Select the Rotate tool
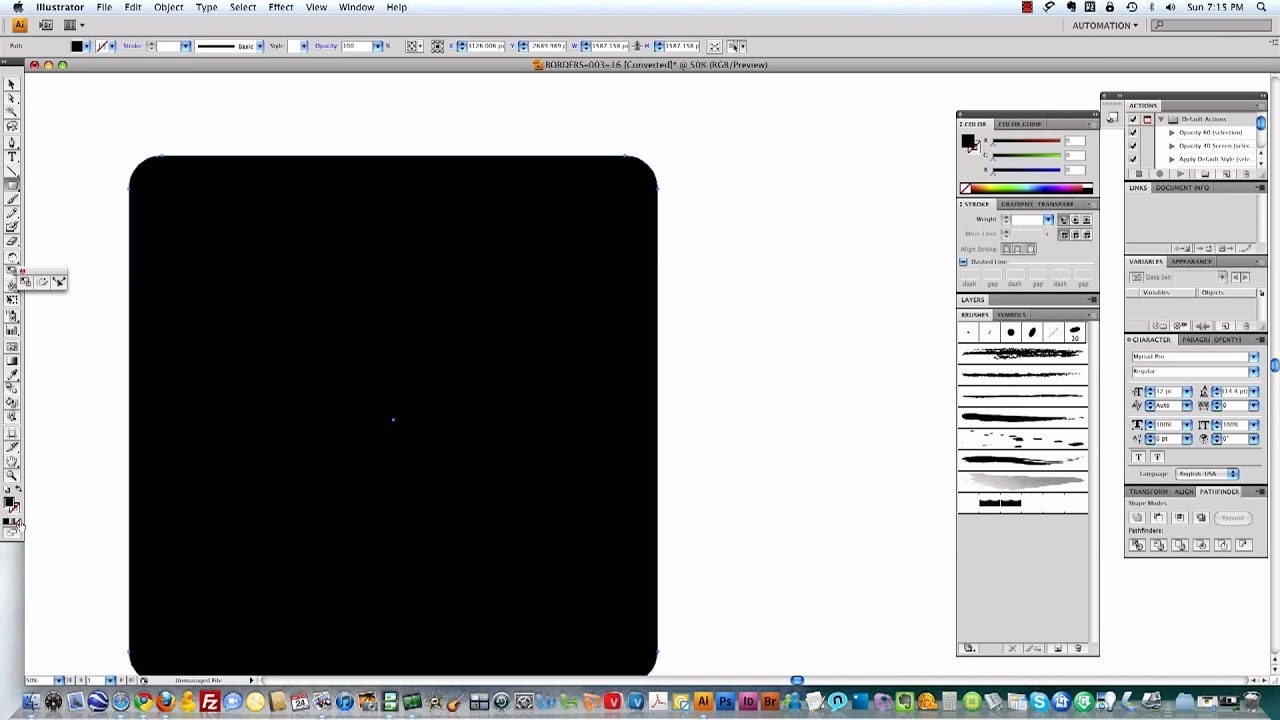Image resolution: width=1280 pixels, height=720 pixels. [x=12, y=257]
